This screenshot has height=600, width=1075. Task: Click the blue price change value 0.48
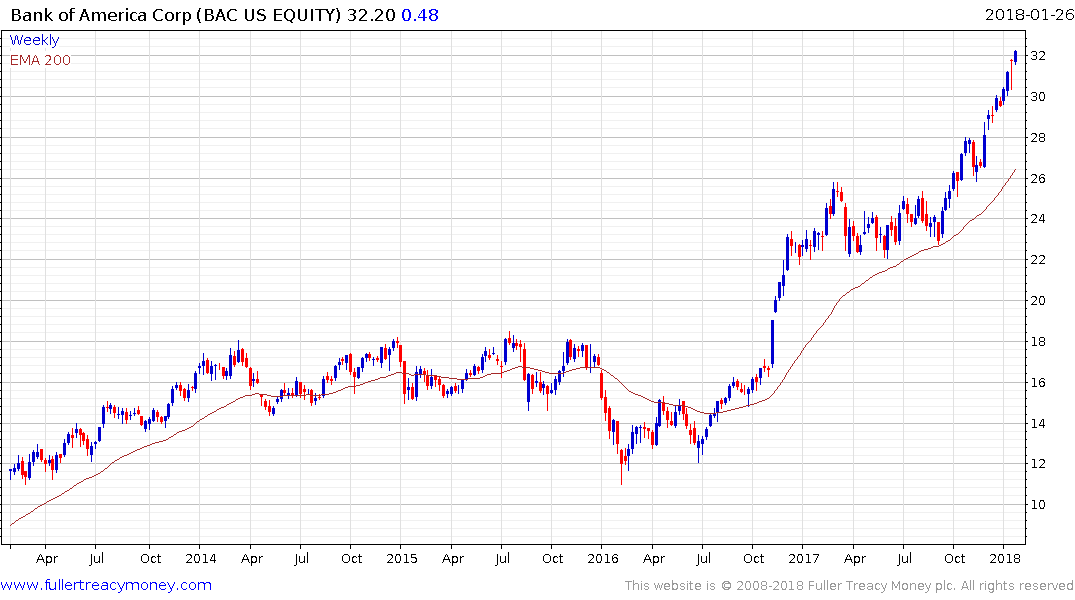(420, 14)
